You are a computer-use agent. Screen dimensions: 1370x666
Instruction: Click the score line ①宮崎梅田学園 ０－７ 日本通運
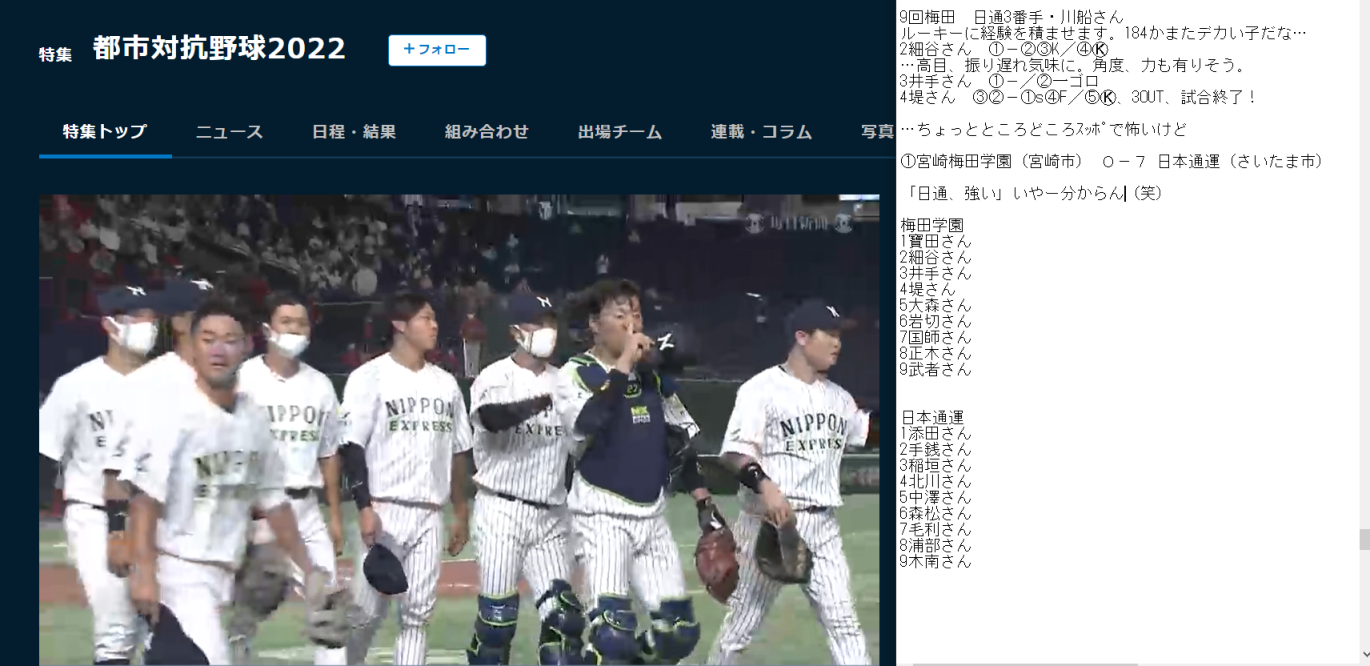click(x=1112, y=161)
